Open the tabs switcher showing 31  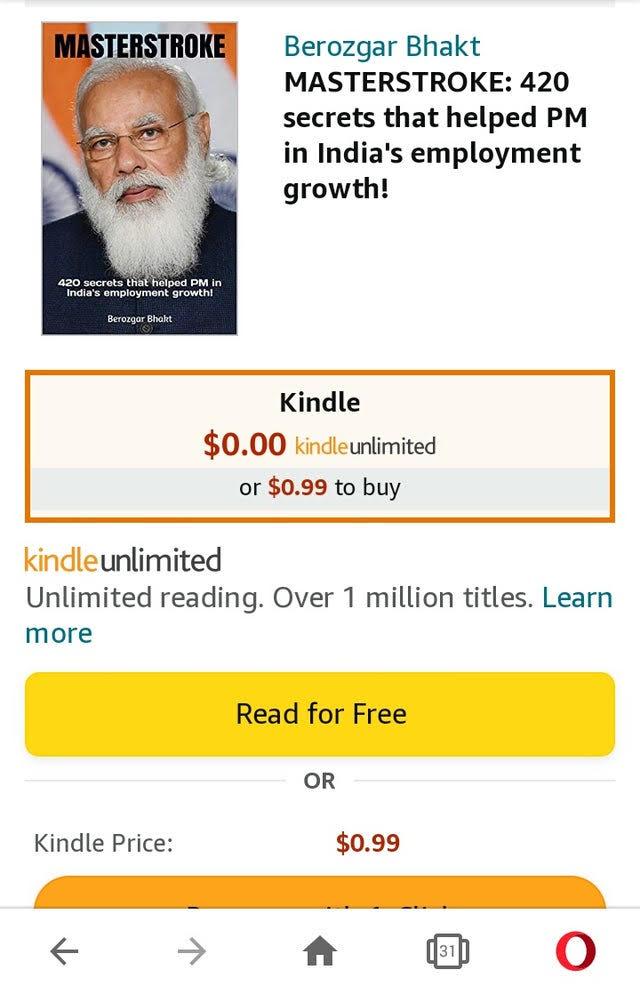(447, 951)
